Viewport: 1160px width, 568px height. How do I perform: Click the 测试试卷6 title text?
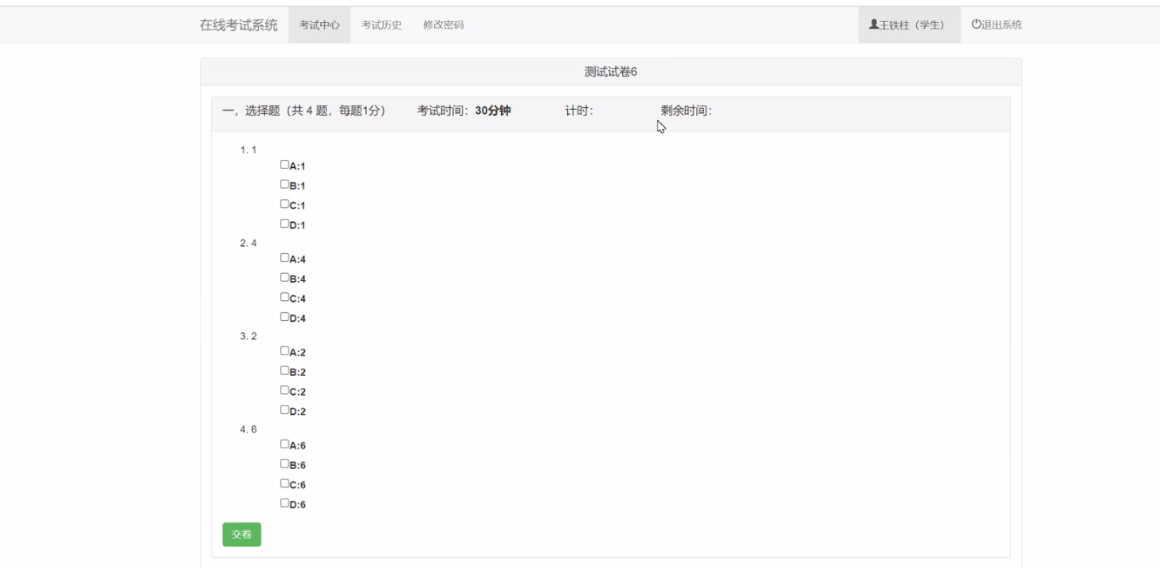pyautogui.click(x=611, y=72)
